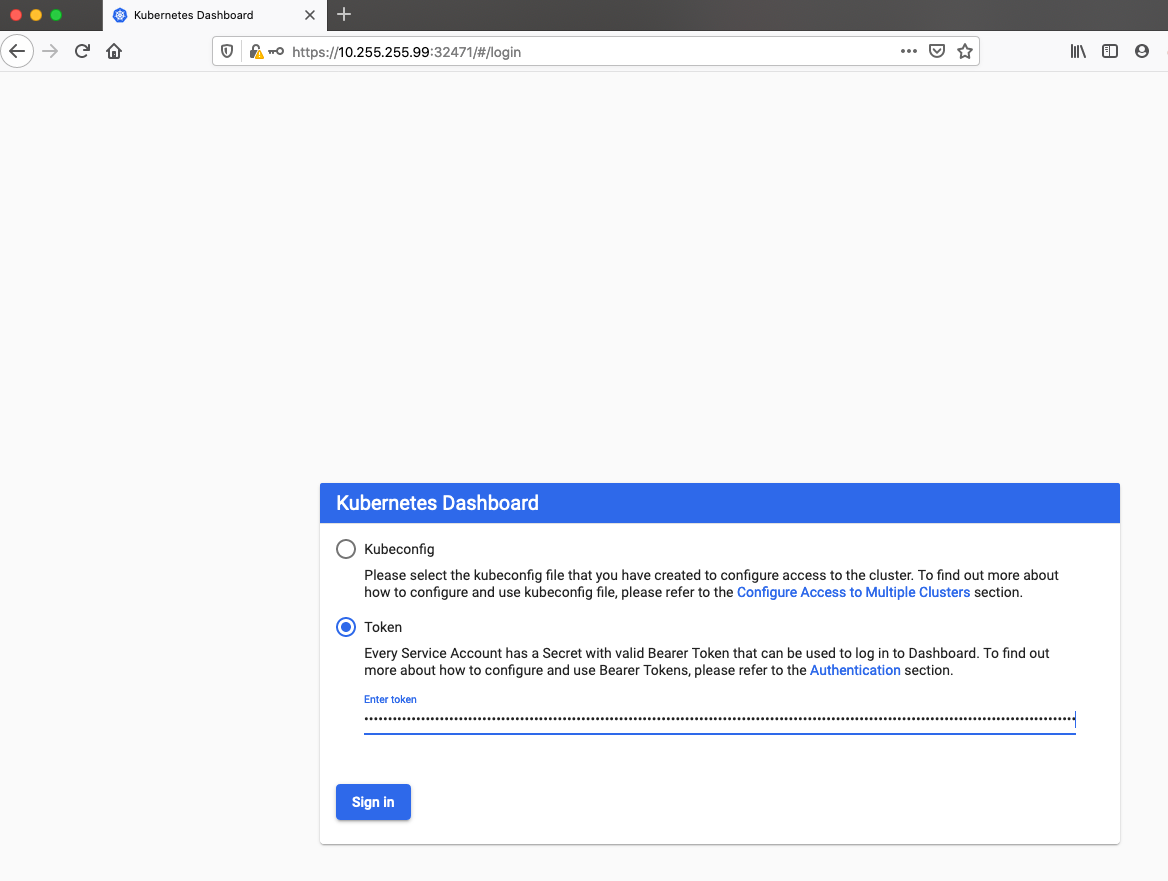Click the Kubernetes Dashboard header title
Viewport: 1168px width, 881px height.
tap(437, 503)
